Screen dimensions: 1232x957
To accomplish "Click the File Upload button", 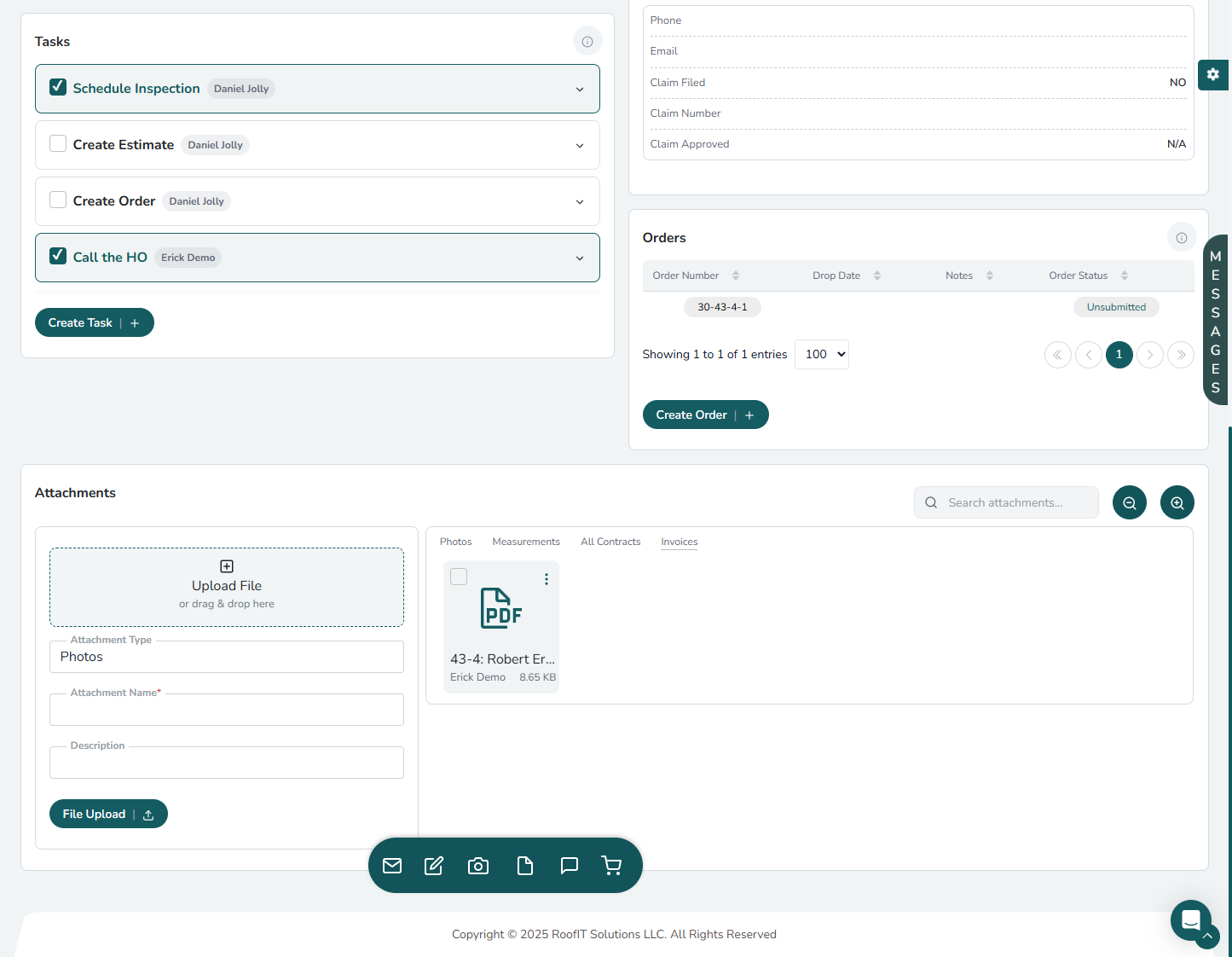I will [x=108, y=814].
